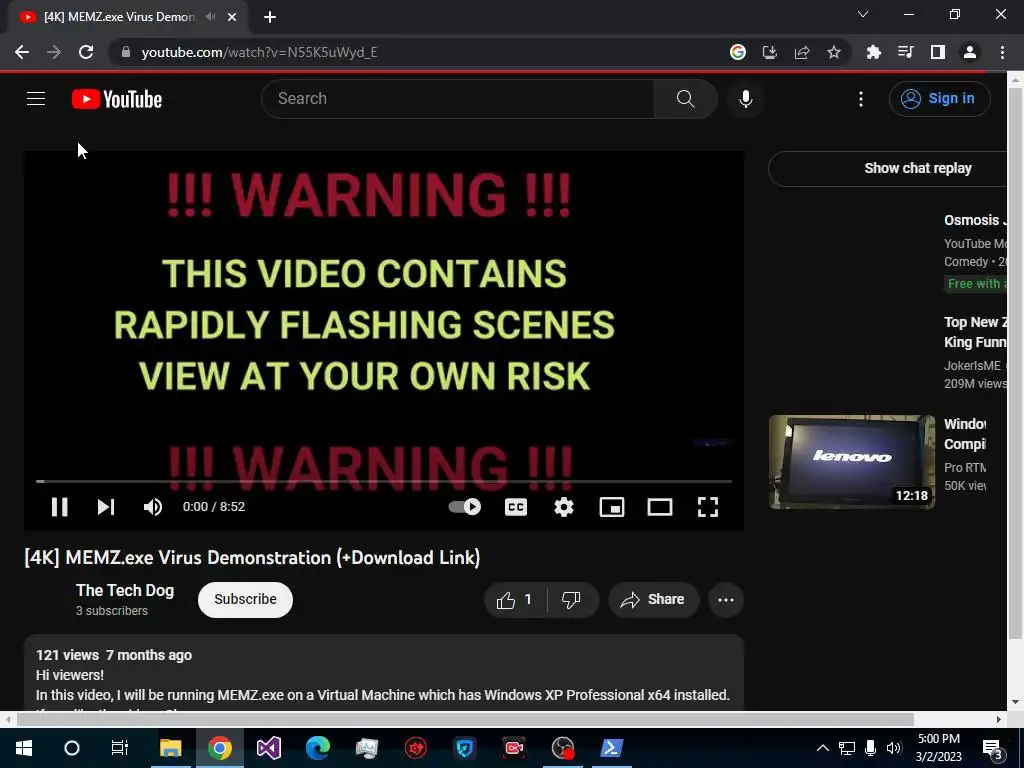Open media controls icon in toolbar
The image size is (1024, 768).
coord(906,52)
